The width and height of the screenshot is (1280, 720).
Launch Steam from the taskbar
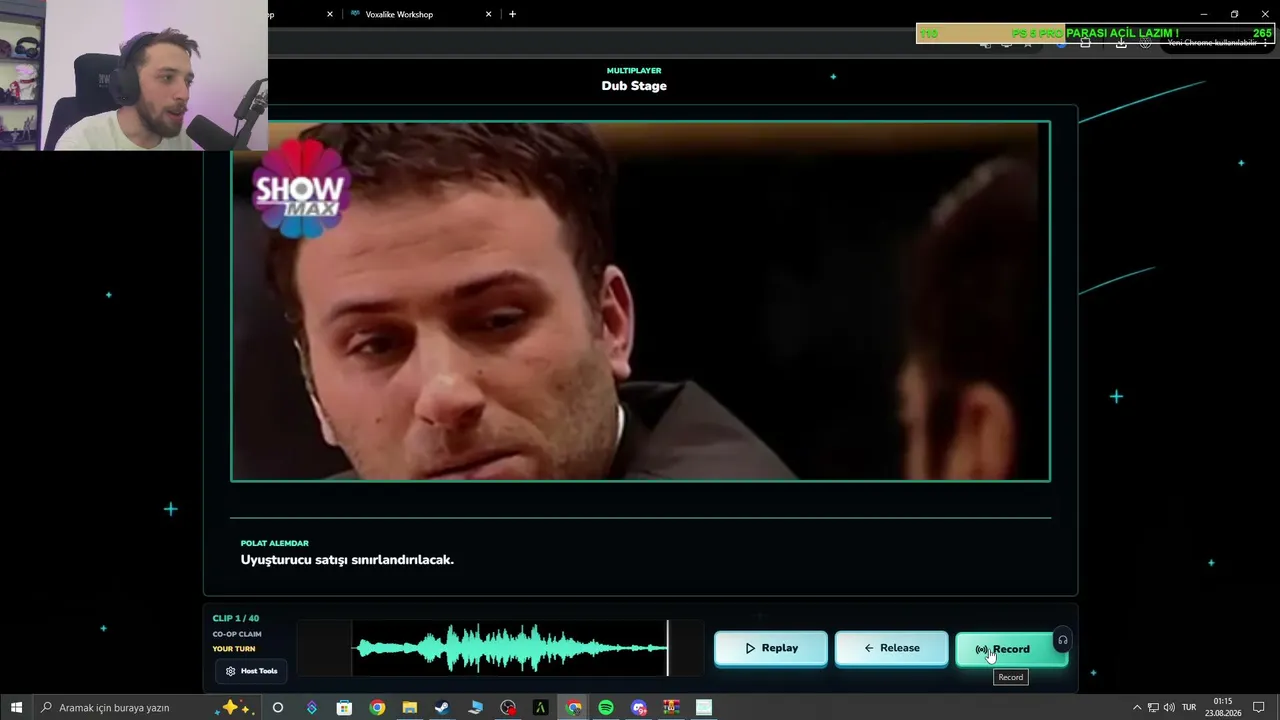pos(442,708)
